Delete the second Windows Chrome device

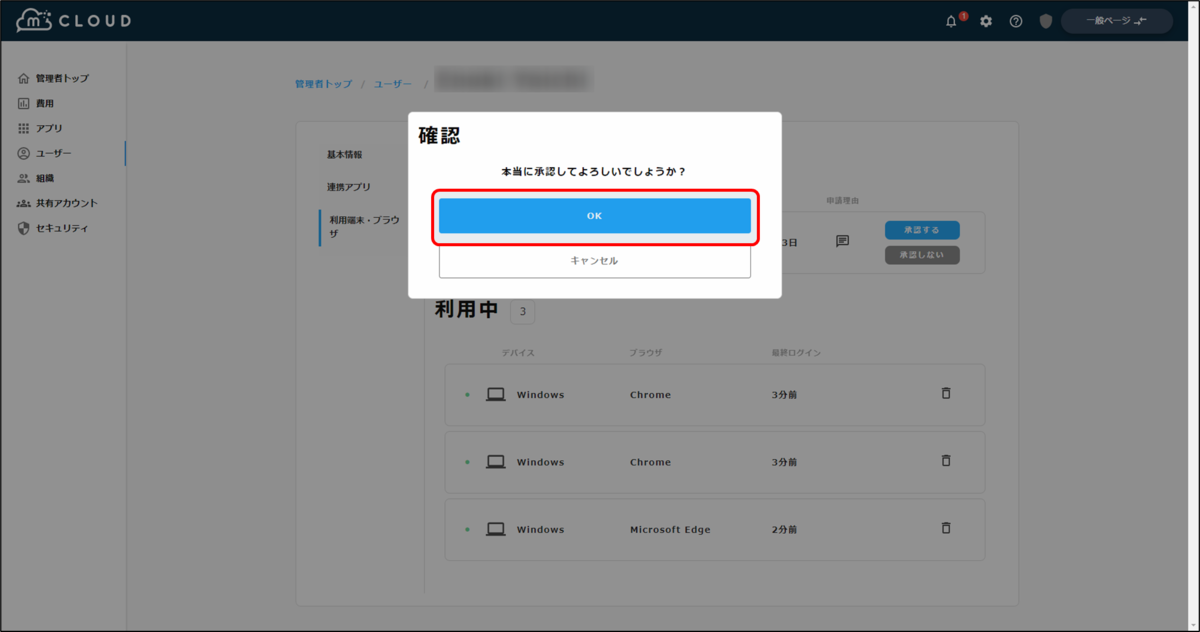click(946, 460)
